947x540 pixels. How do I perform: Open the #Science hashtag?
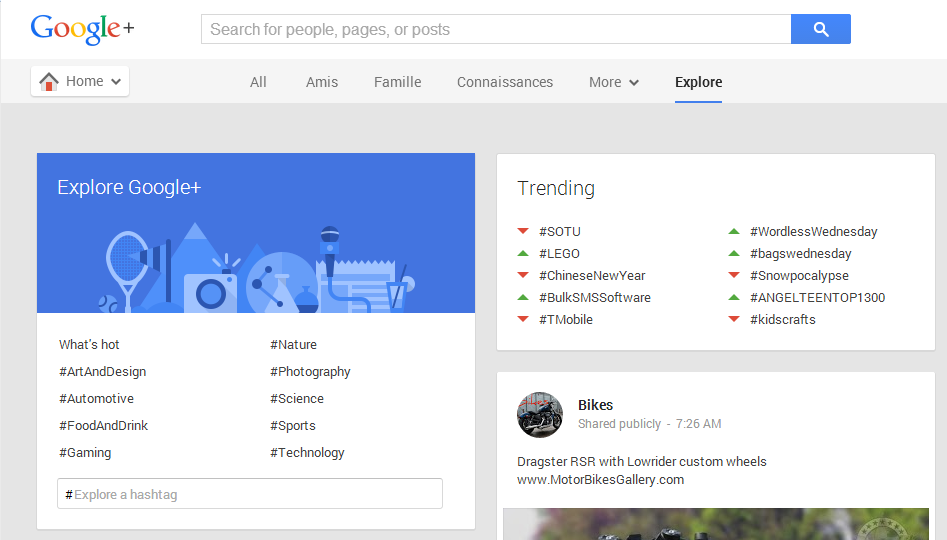pyautogui.click(x=297, y=399)
